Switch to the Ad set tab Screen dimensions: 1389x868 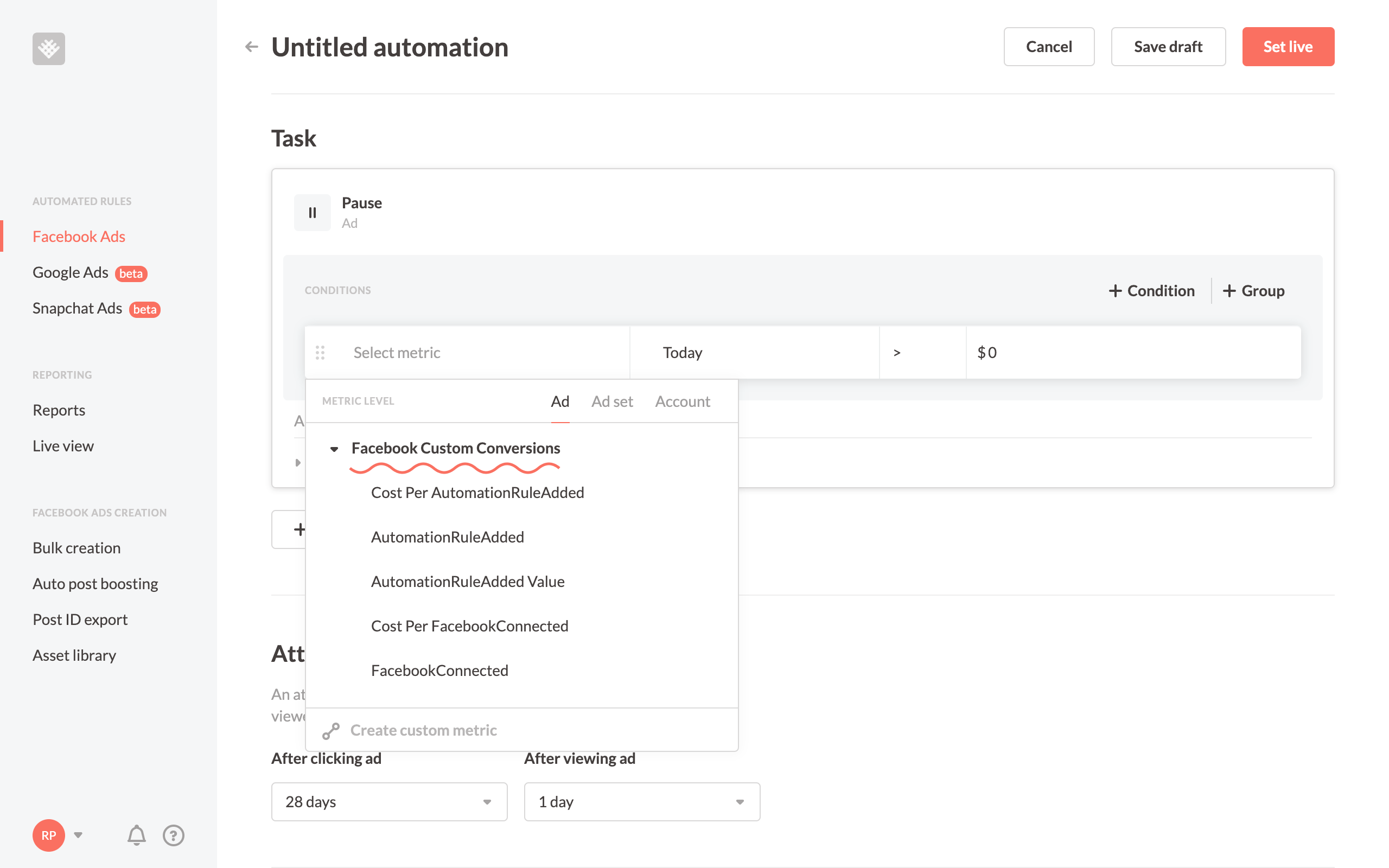pos(612,400)
